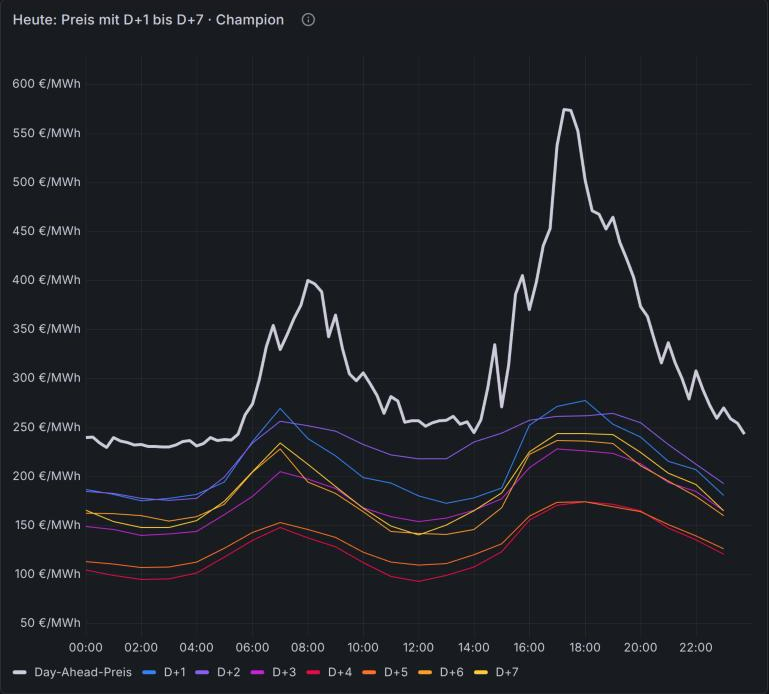Click the '400 €/MWh' y-axis label
The image size is (769, 694).
[x=47, y=280]
